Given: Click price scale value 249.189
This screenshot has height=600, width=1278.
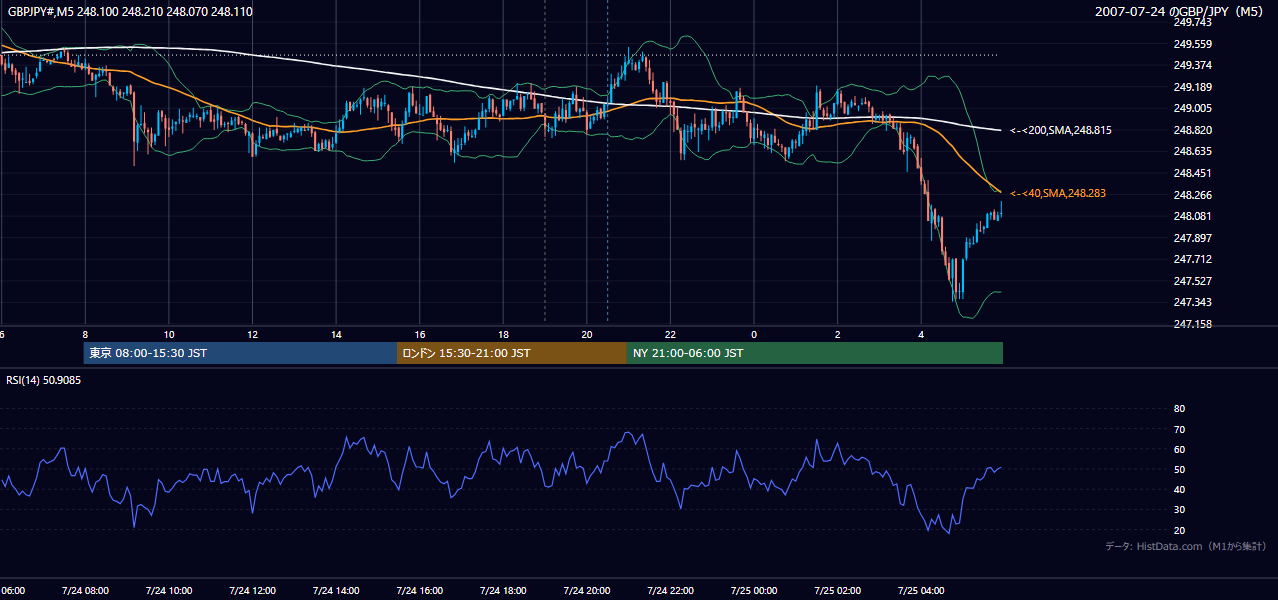Looking at the screenshot, I should point(1192,87).
